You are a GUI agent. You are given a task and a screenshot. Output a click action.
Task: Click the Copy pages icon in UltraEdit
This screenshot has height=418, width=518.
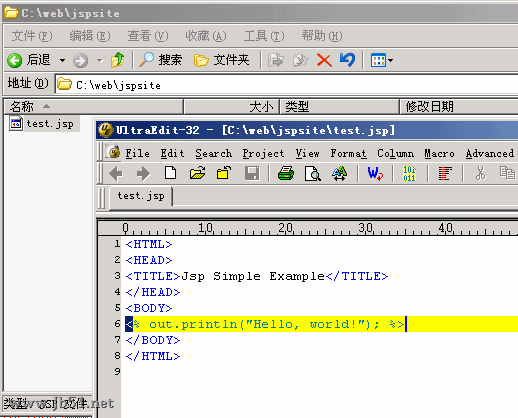(x=507, y=173)
